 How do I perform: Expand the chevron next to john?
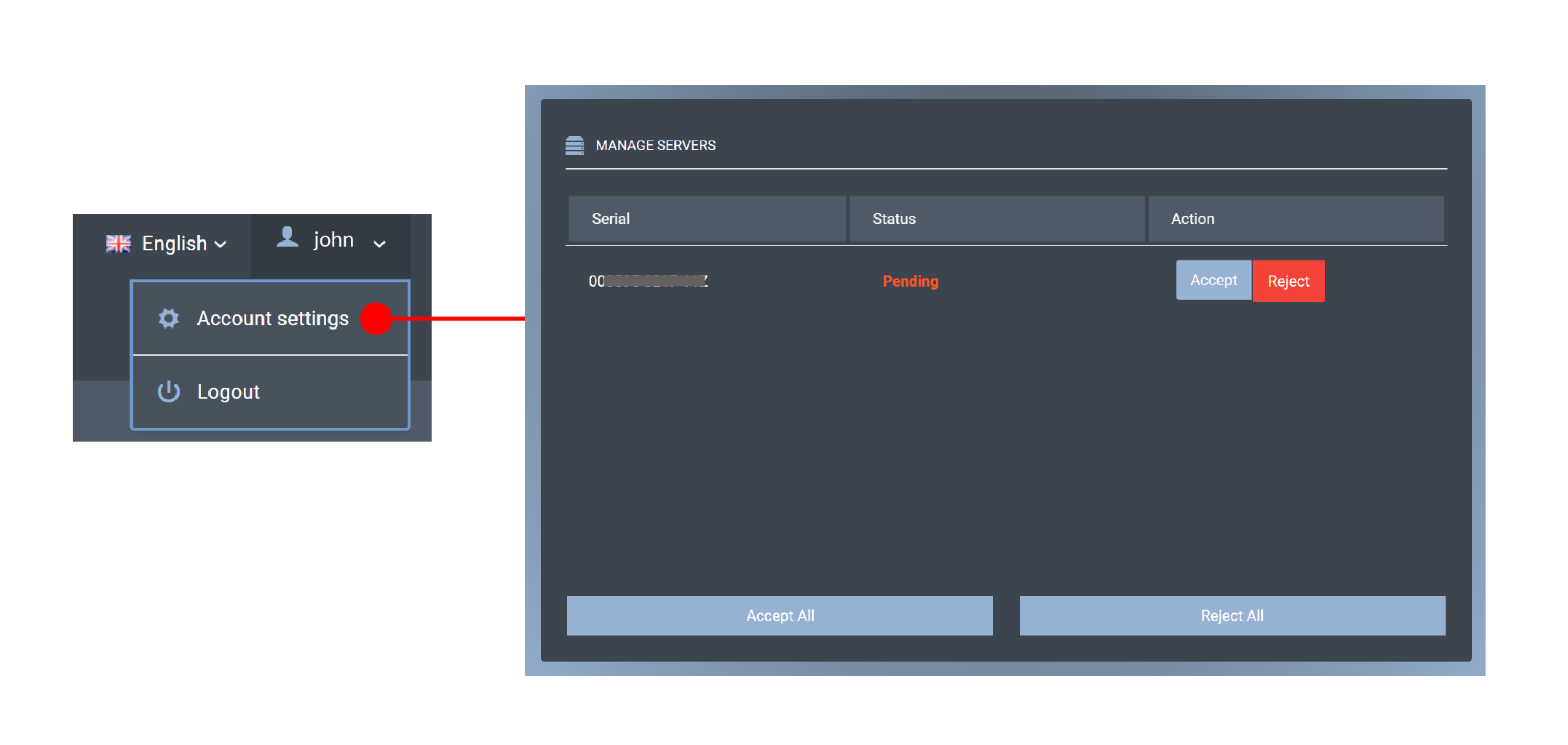point(379,244)
